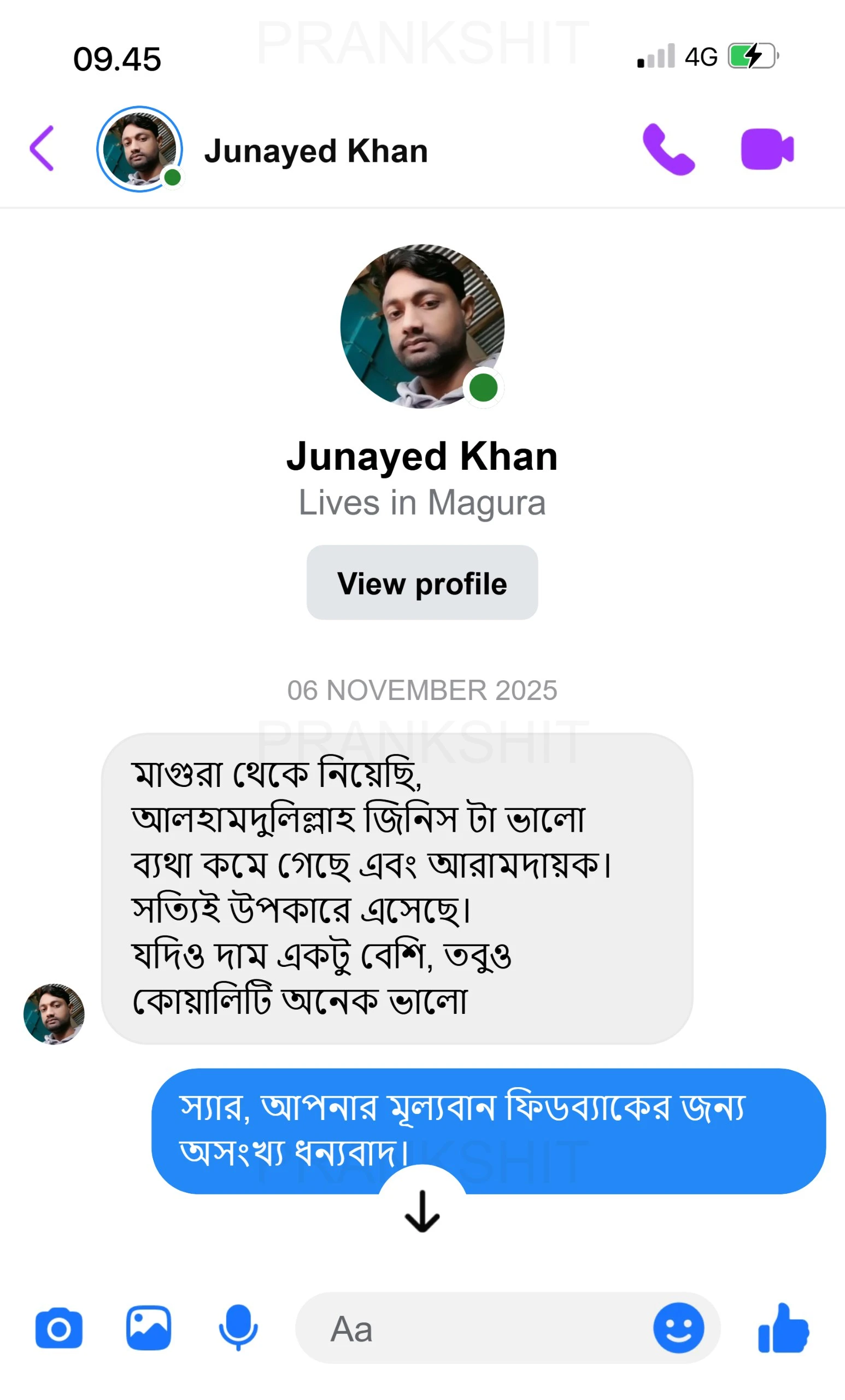Record a voice message
Image resolution: width=845 pixels, height=1400 pixels.
[x=238, y=1328]
